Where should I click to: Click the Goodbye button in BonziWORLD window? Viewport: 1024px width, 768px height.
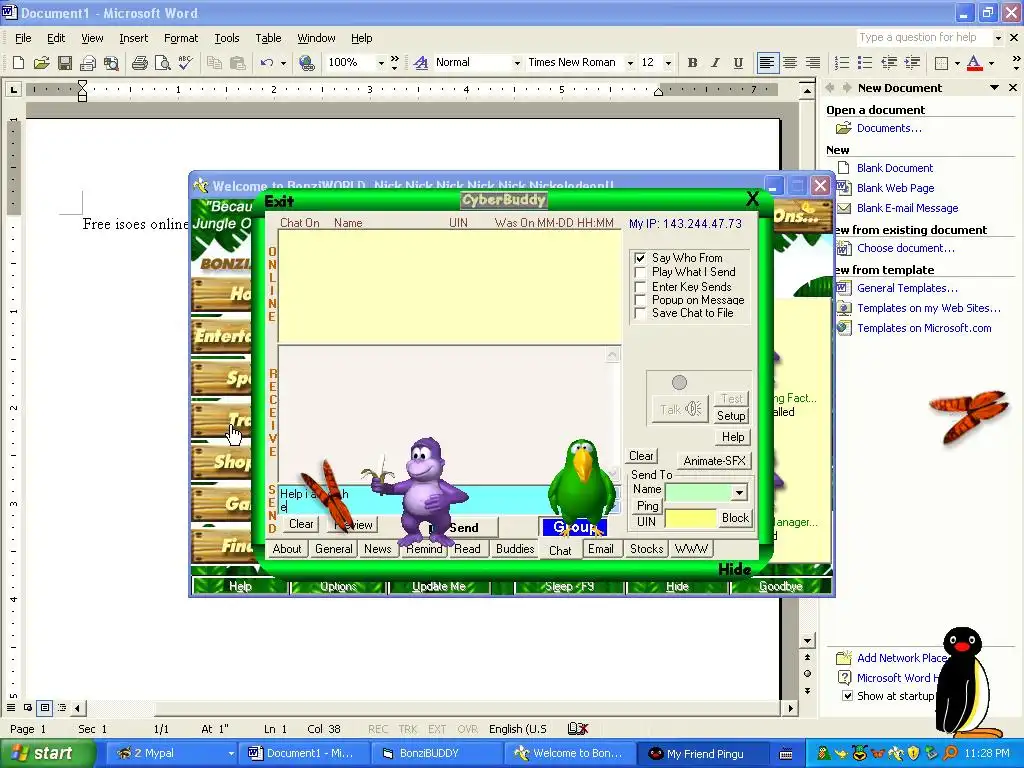[x=780, y=586]
